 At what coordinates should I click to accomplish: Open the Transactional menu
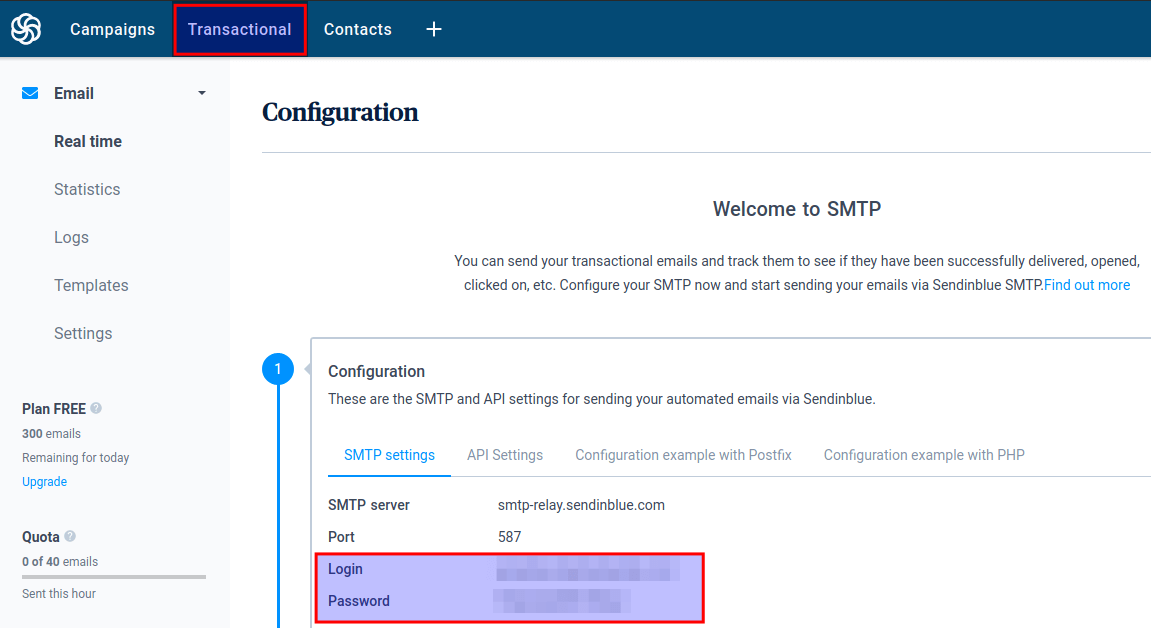(240, 29)
